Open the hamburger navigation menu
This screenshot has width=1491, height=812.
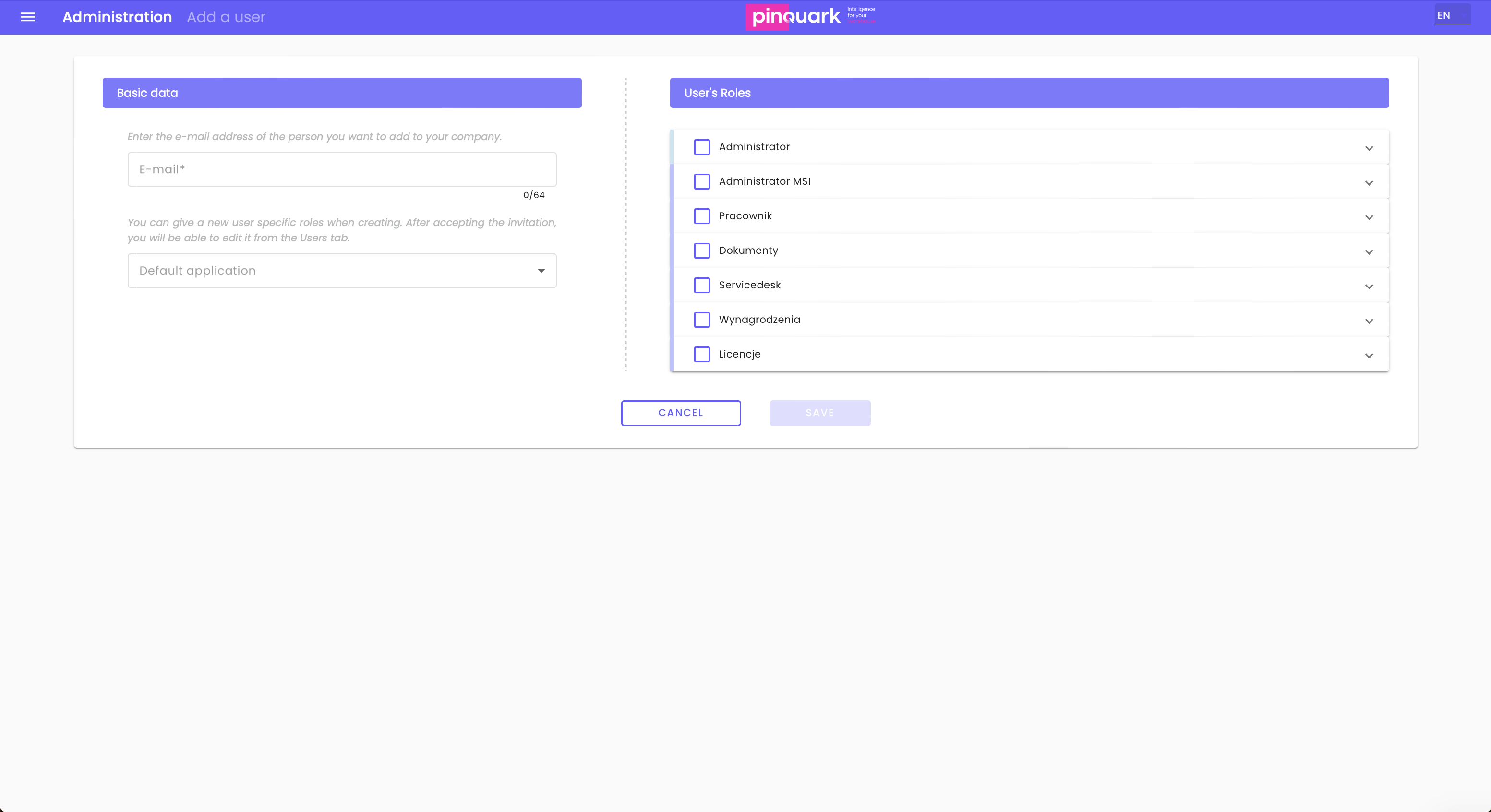tap(28, 17)
